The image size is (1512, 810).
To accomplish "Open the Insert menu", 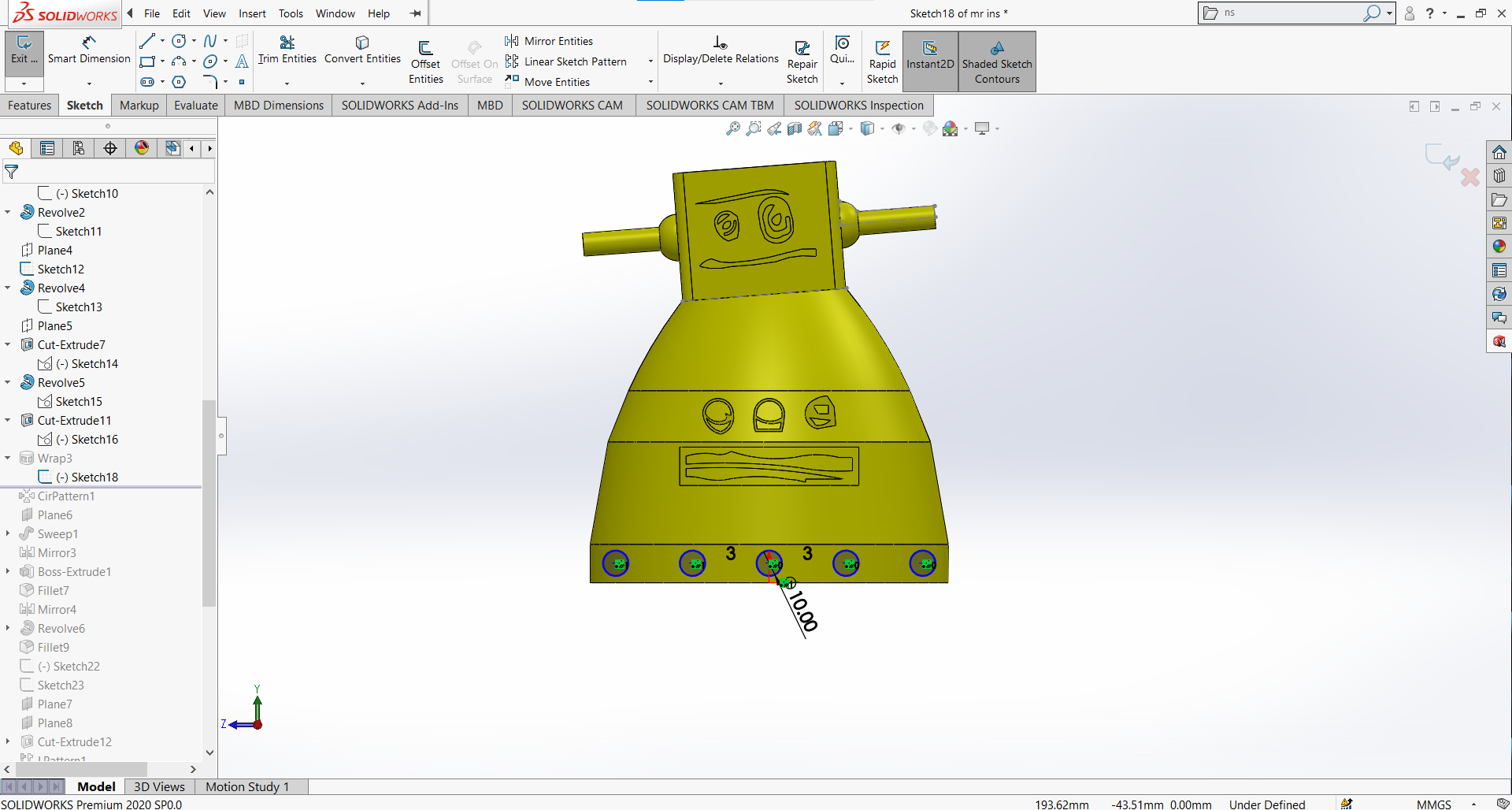I will (x=252, y=13).
